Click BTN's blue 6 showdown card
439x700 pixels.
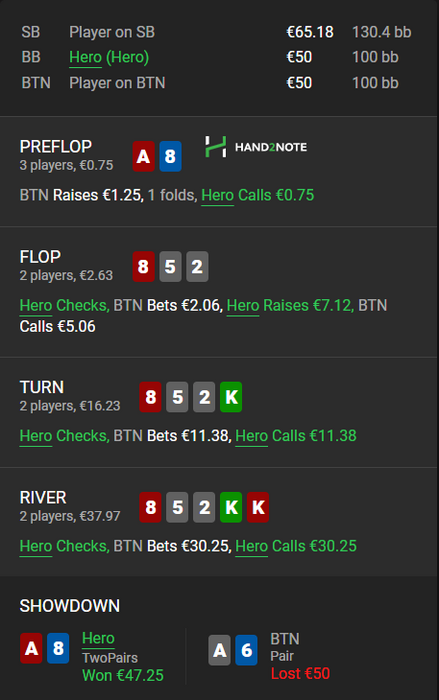point(246,650)
